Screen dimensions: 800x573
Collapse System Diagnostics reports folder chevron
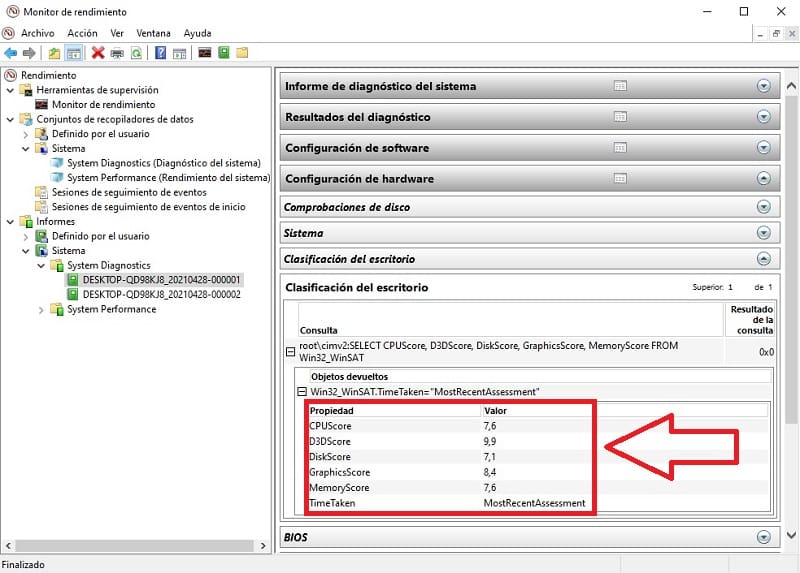tap(41, 266)
